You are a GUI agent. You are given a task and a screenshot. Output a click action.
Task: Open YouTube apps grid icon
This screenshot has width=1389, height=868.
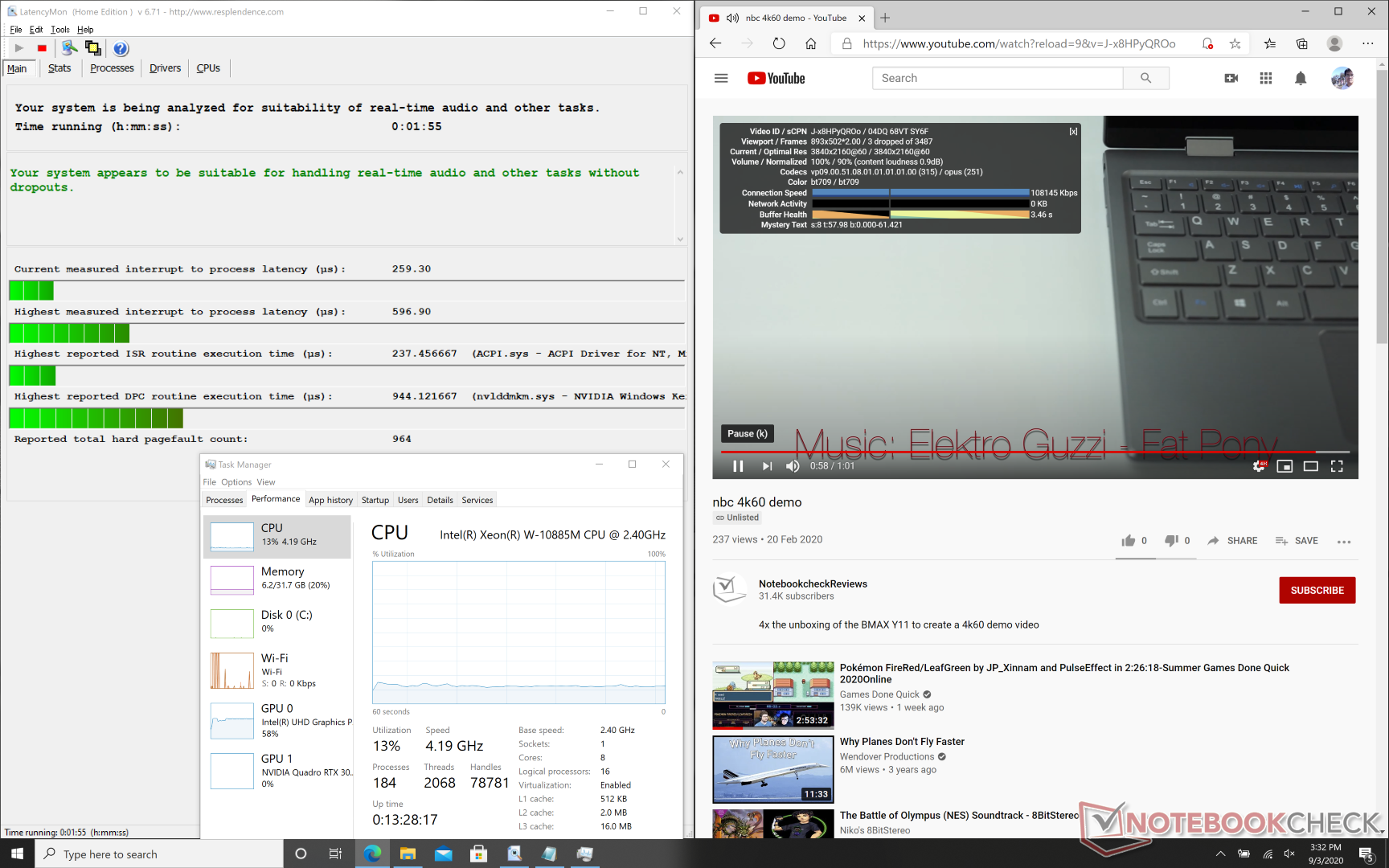pyautogui.click(x=1266, y=78)
